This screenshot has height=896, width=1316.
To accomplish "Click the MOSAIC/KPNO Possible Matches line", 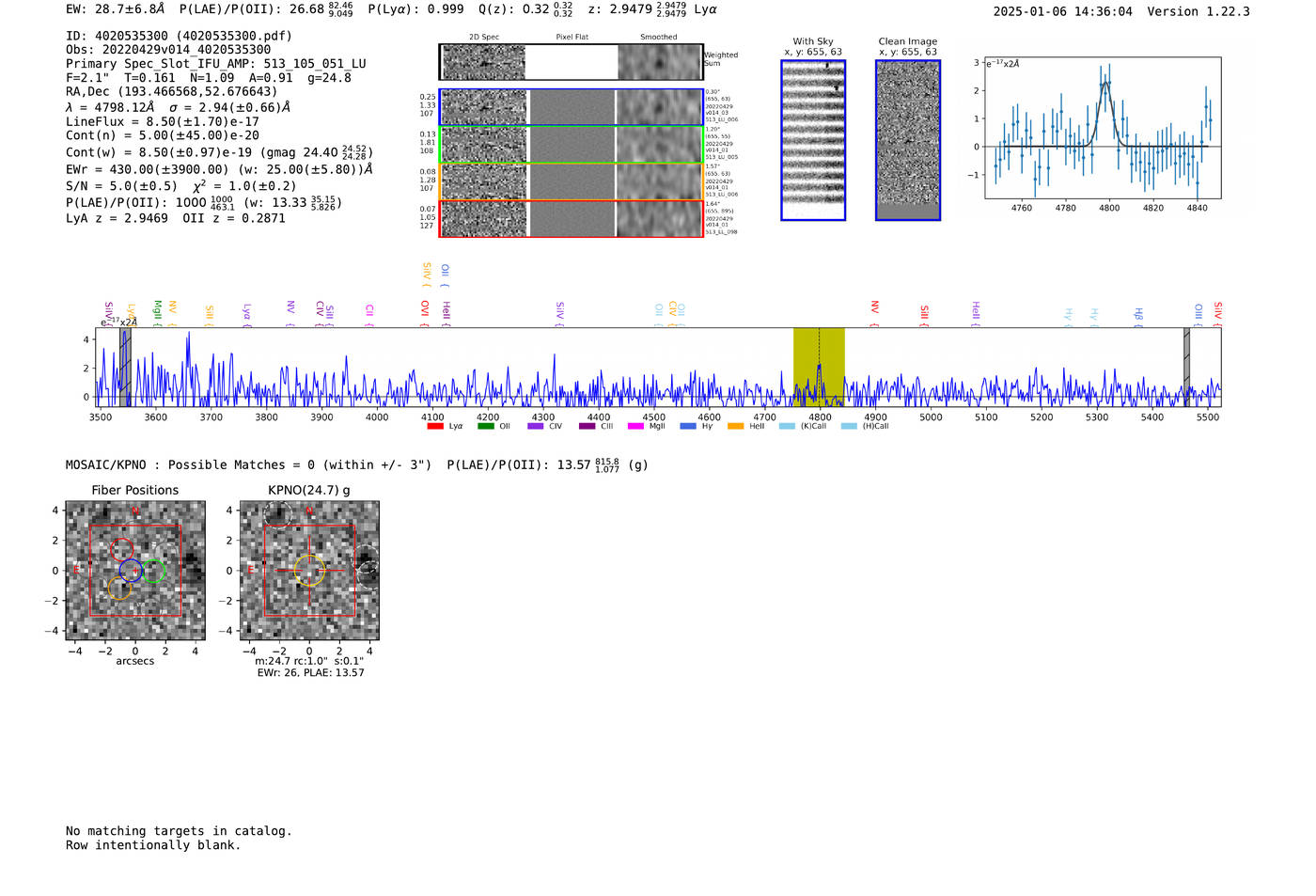I will pos(357,465).
